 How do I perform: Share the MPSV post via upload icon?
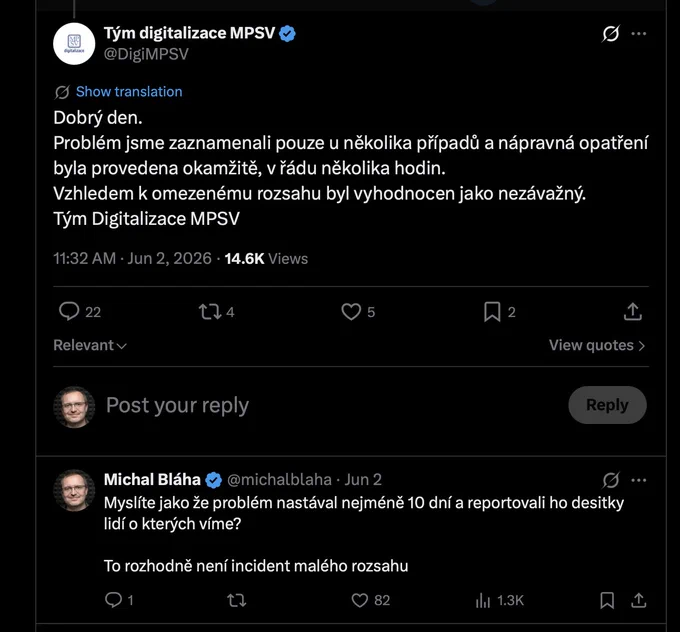click(633, 311)
